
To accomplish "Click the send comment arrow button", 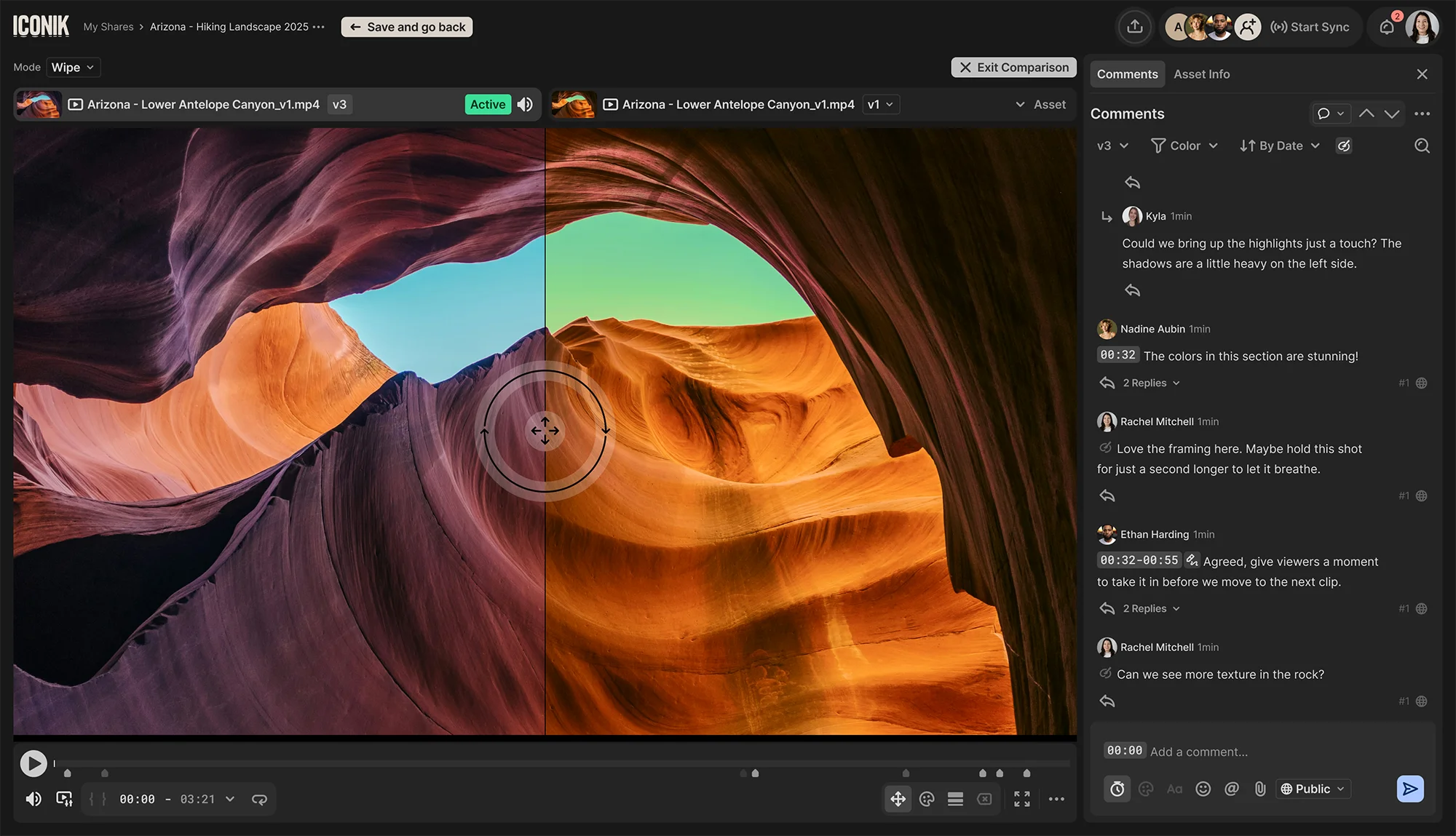I will coord(1409,789).
